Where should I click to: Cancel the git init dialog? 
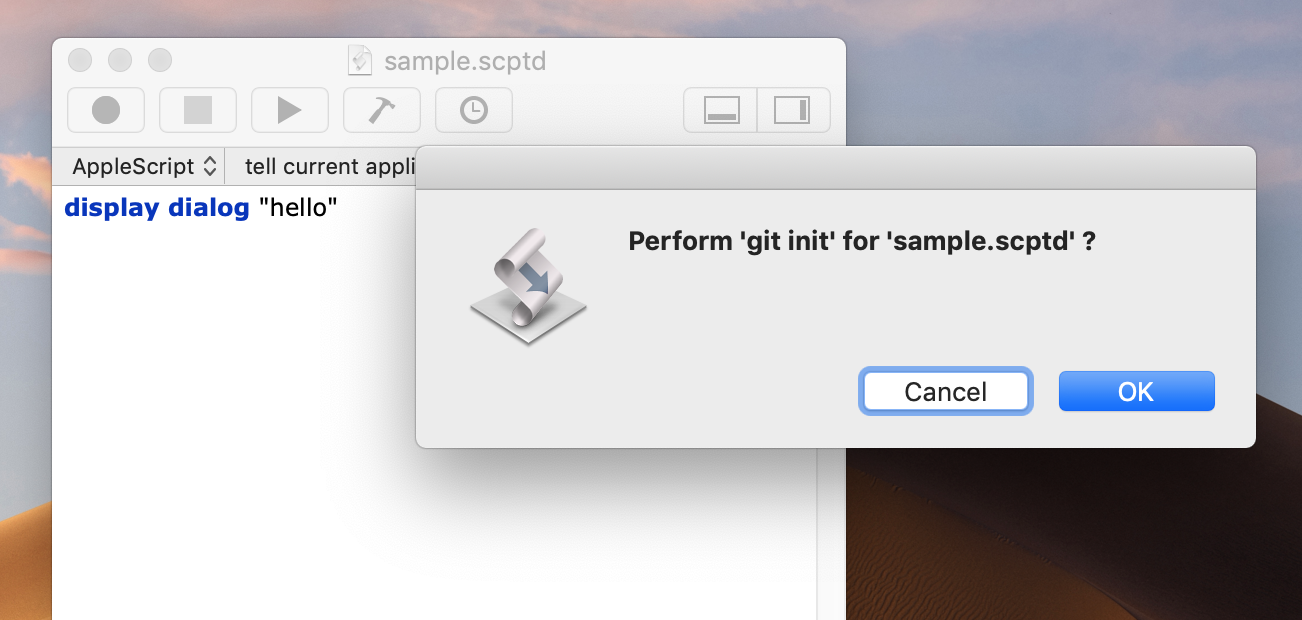click(946, 392)
